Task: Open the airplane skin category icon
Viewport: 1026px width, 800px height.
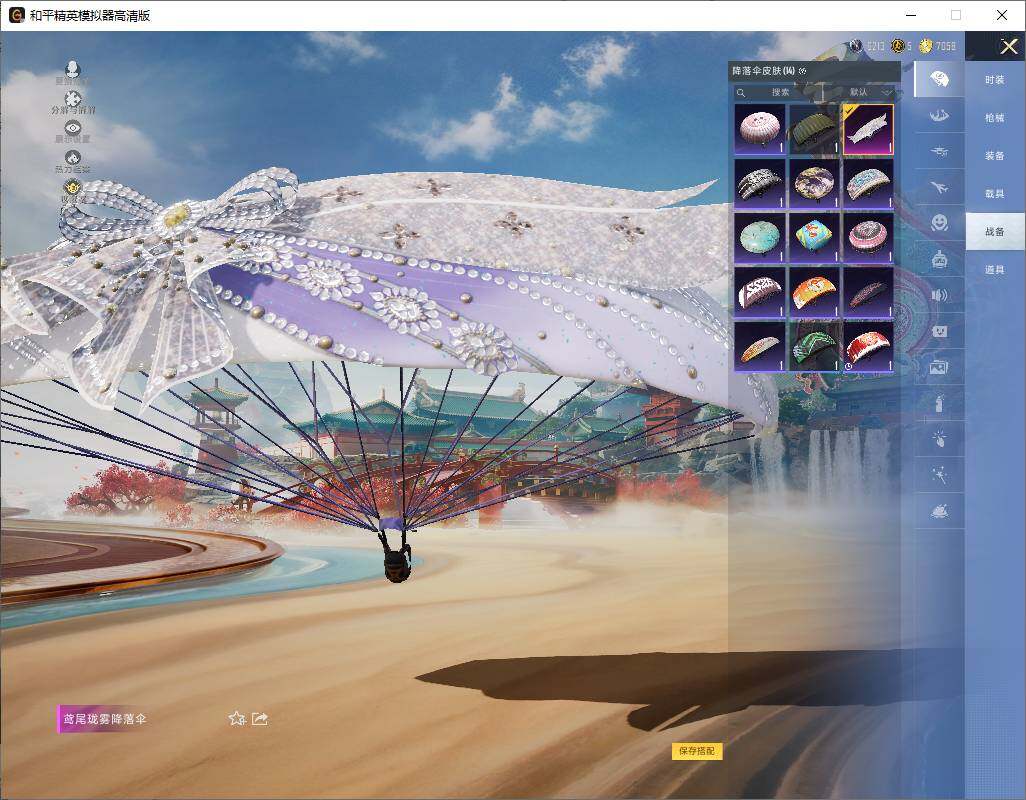Action: (x=939, y=188)
